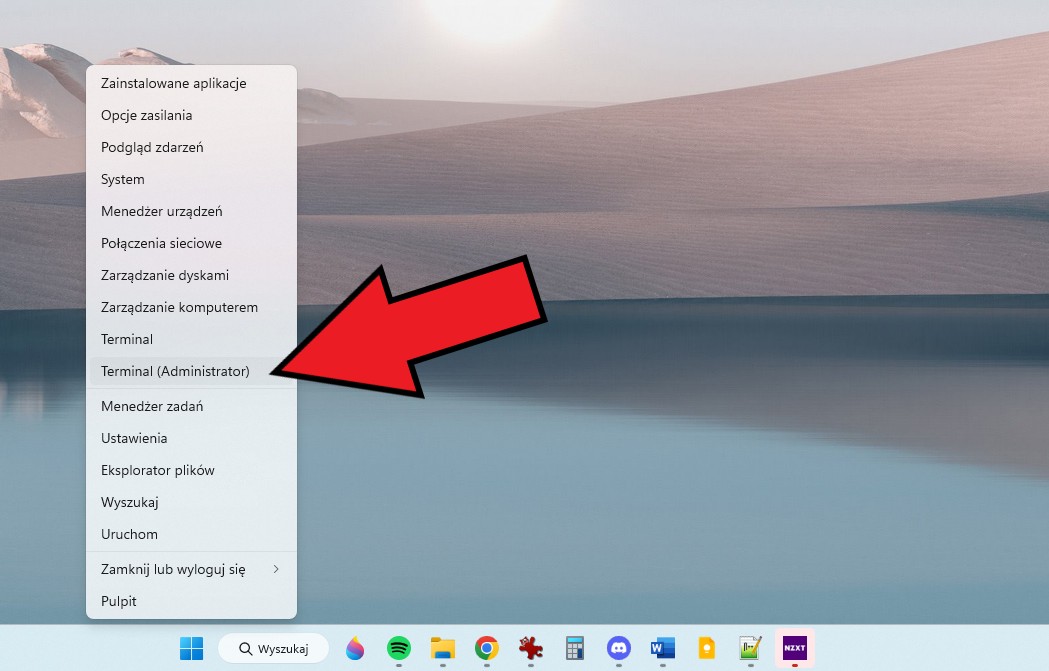
Task: Select Pulpit to show the desktop
Action: tap(118, 601)
